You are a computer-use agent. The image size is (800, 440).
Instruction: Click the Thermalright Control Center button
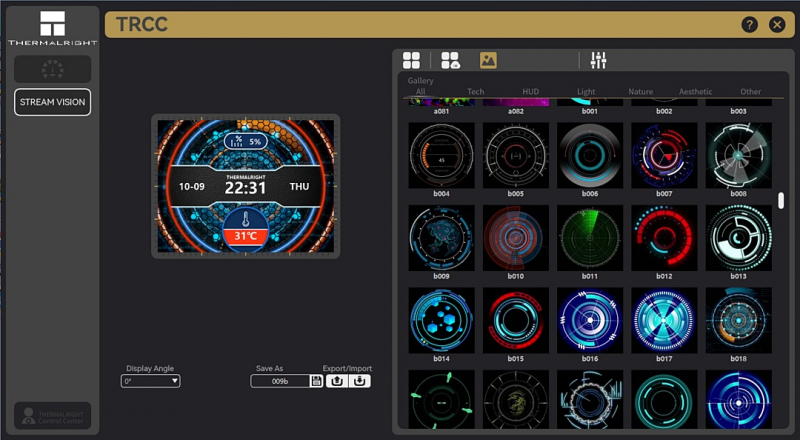pyautogui.click(x=52, y=416)
